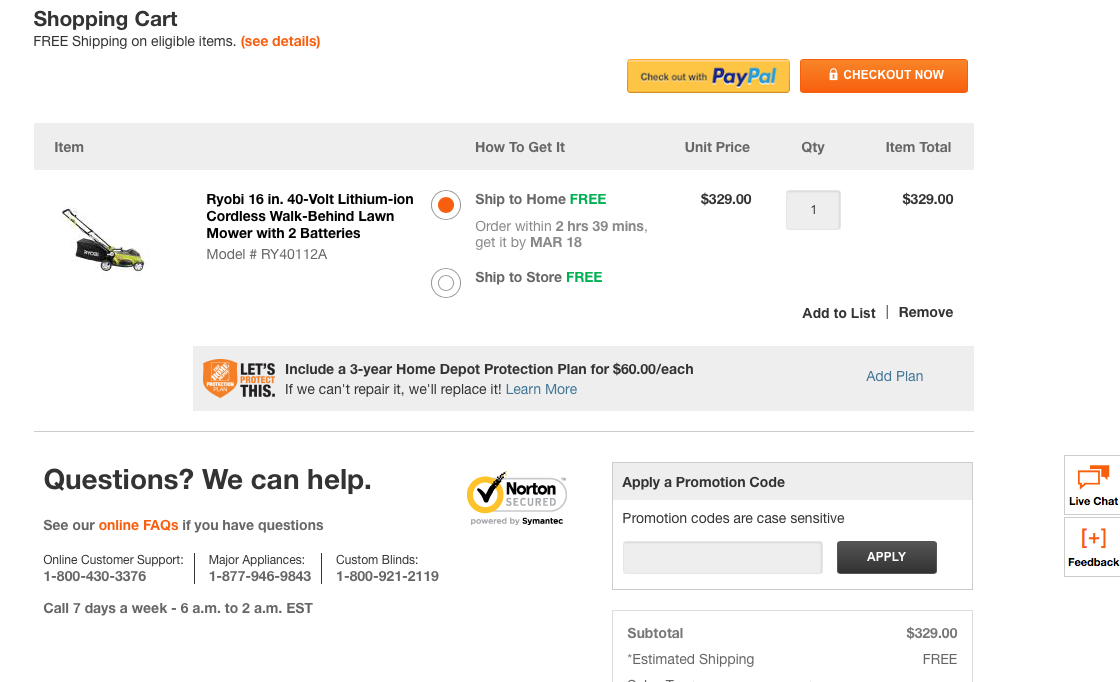Select the Ship to Store option
The height and width of the screenshot is (682, 1120).
point(445,283)
